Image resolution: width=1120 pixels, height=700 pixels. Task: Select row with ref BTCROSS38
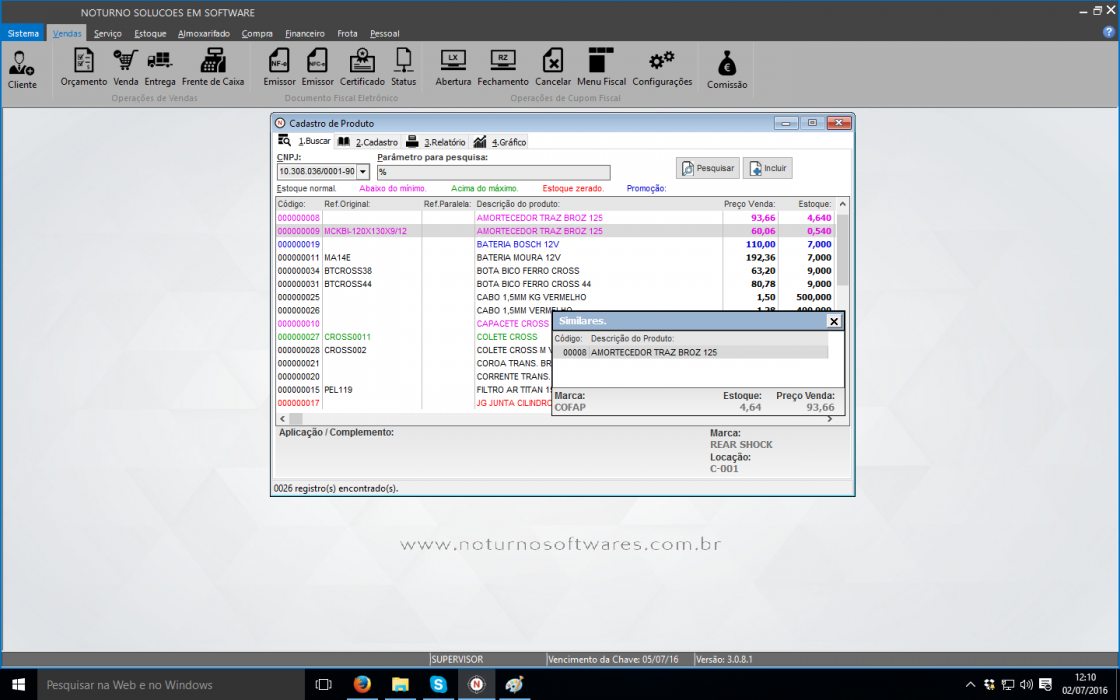pyautogui.click(x=556, y=271)
